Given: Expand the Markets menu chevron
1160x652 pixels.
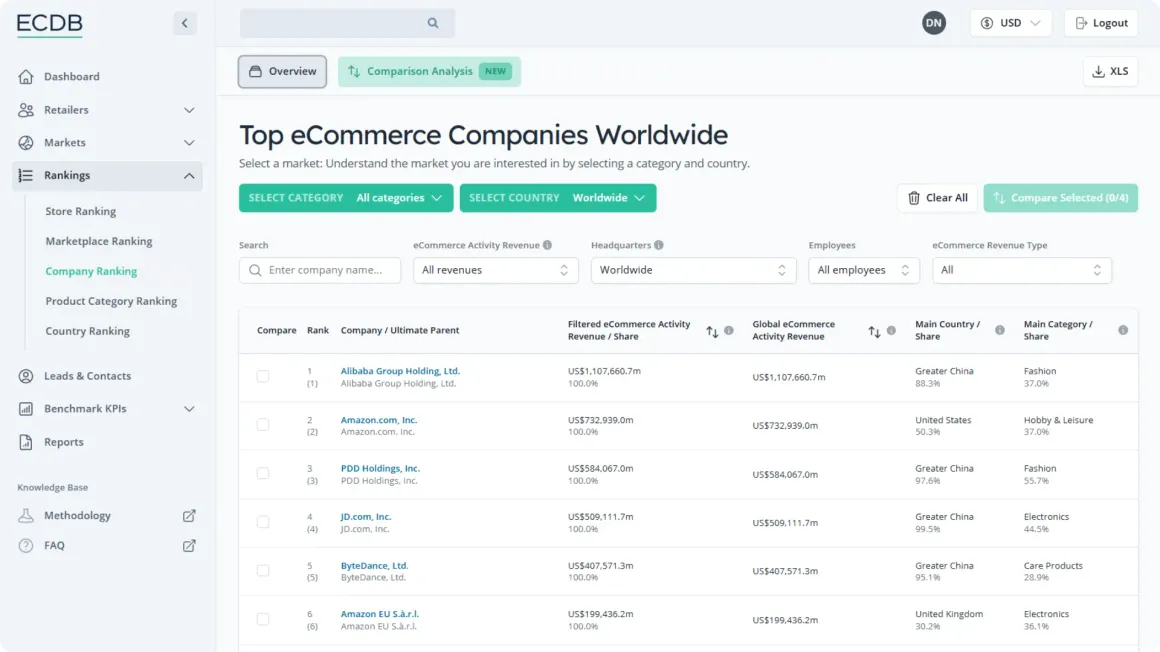Looking at the screenshot, I should pyautogui.click(x=189, y=143).
